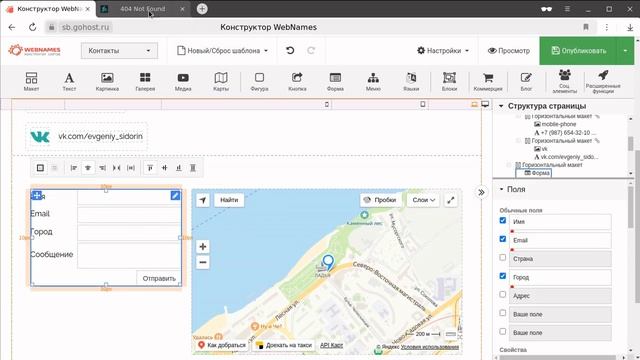Uncheck the Город field checkbox

(503, 276)
